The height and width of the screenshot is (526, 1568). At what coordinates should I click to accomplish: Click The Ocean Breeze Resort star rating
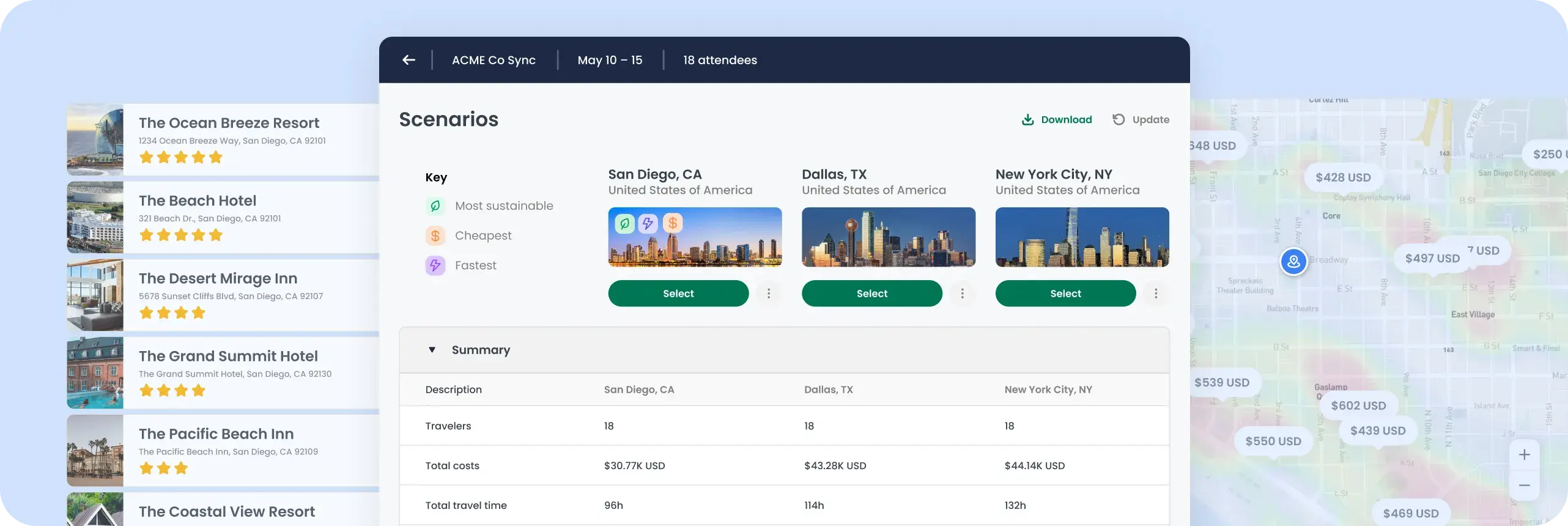[x=181, y=158]
